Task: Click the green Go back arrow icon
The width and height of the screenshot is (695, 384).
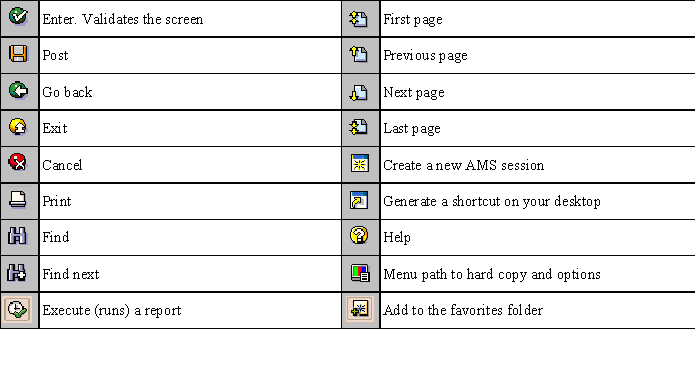Action: (18, 90)
